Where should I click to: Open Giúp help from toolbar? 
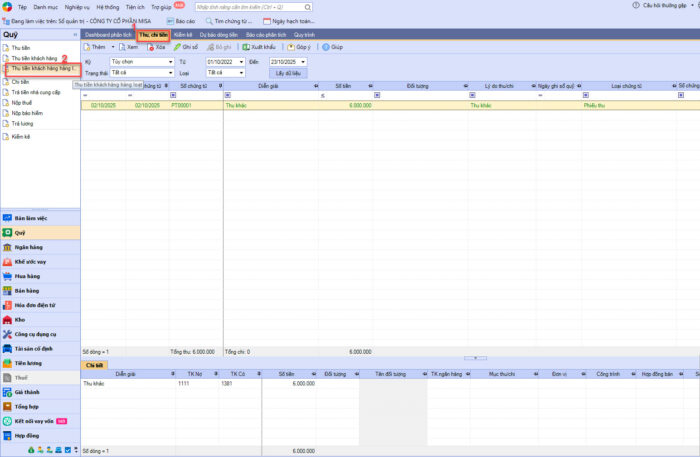[x=332, y=47]
